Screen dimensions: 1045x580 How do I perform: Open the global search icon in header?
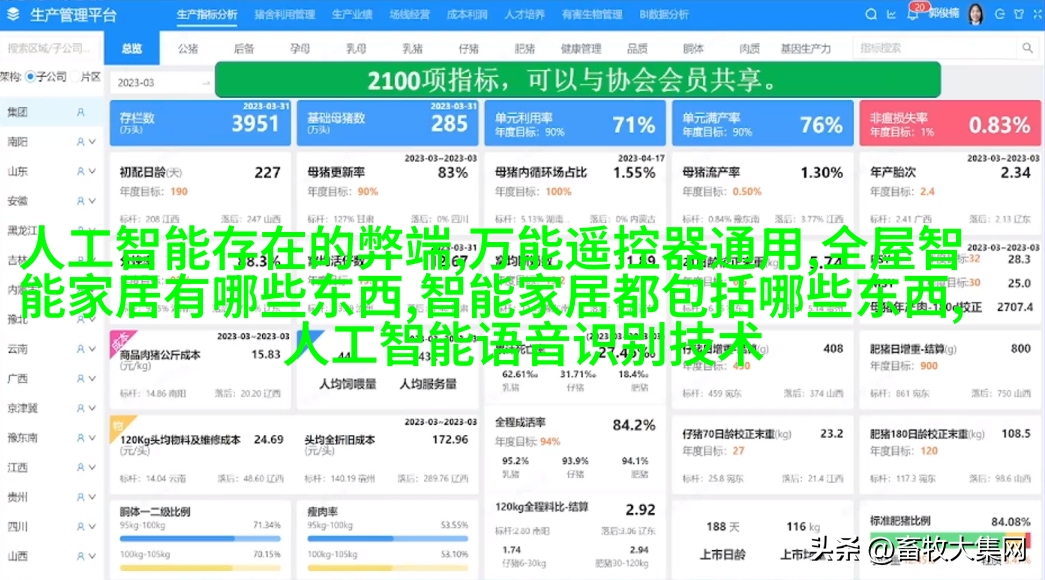[870, 14]
